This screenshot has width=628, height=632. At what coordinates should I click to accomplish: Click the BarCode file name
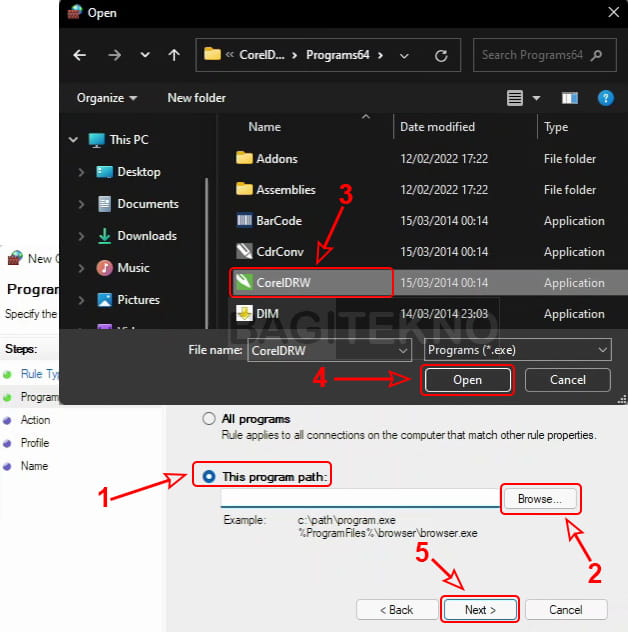(279, 221)
